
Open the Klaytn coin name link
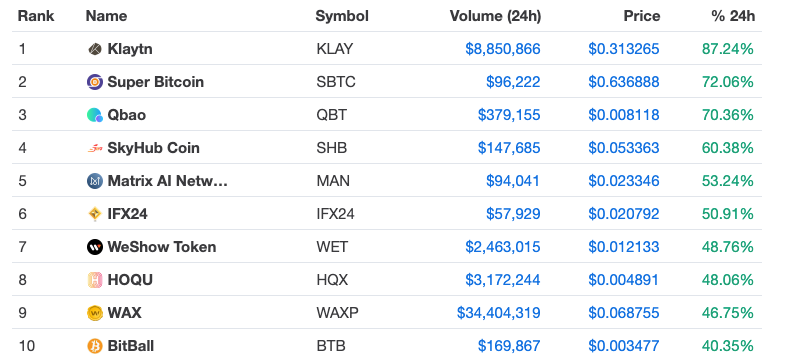pyautogui.click(x=130, y=49)
